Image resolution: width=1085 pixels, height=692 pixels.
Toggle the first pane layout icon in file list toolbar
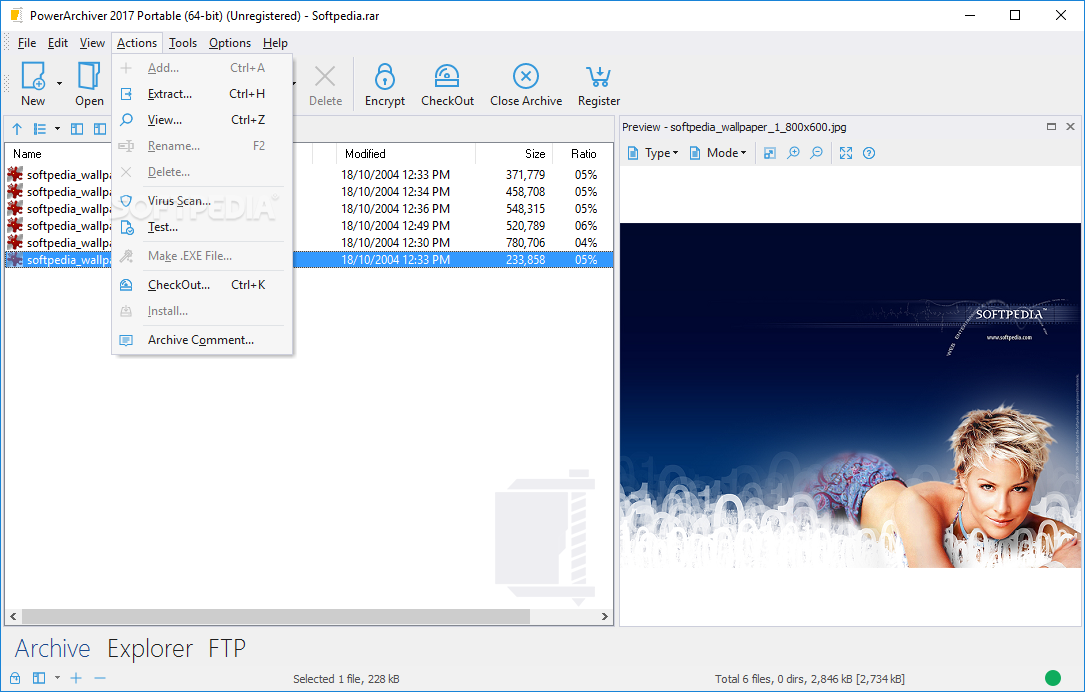coord(78,129)
